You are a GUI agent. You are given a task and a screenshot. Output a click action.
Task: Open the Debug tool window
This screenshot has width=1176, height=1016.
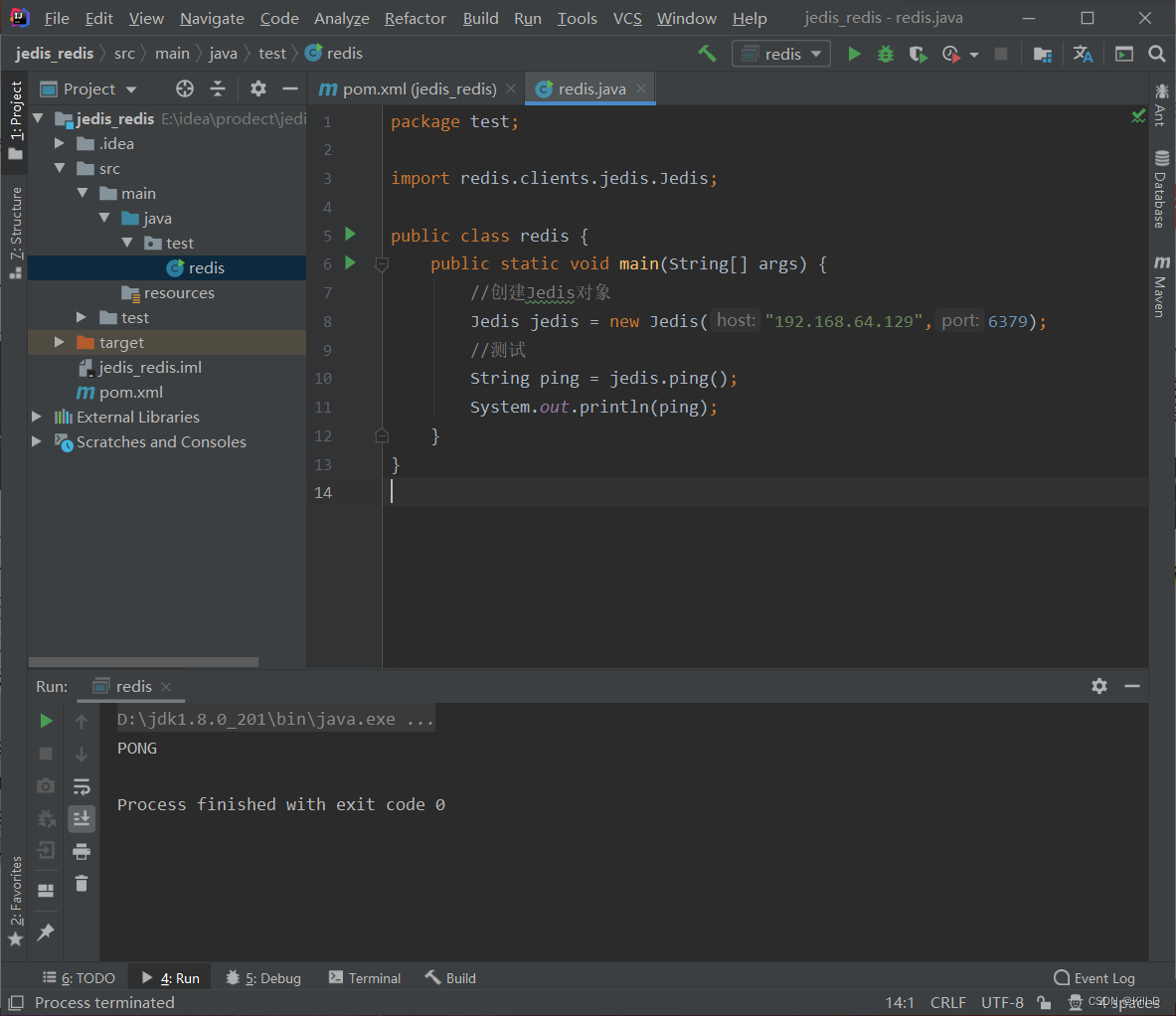pos(263,978)
